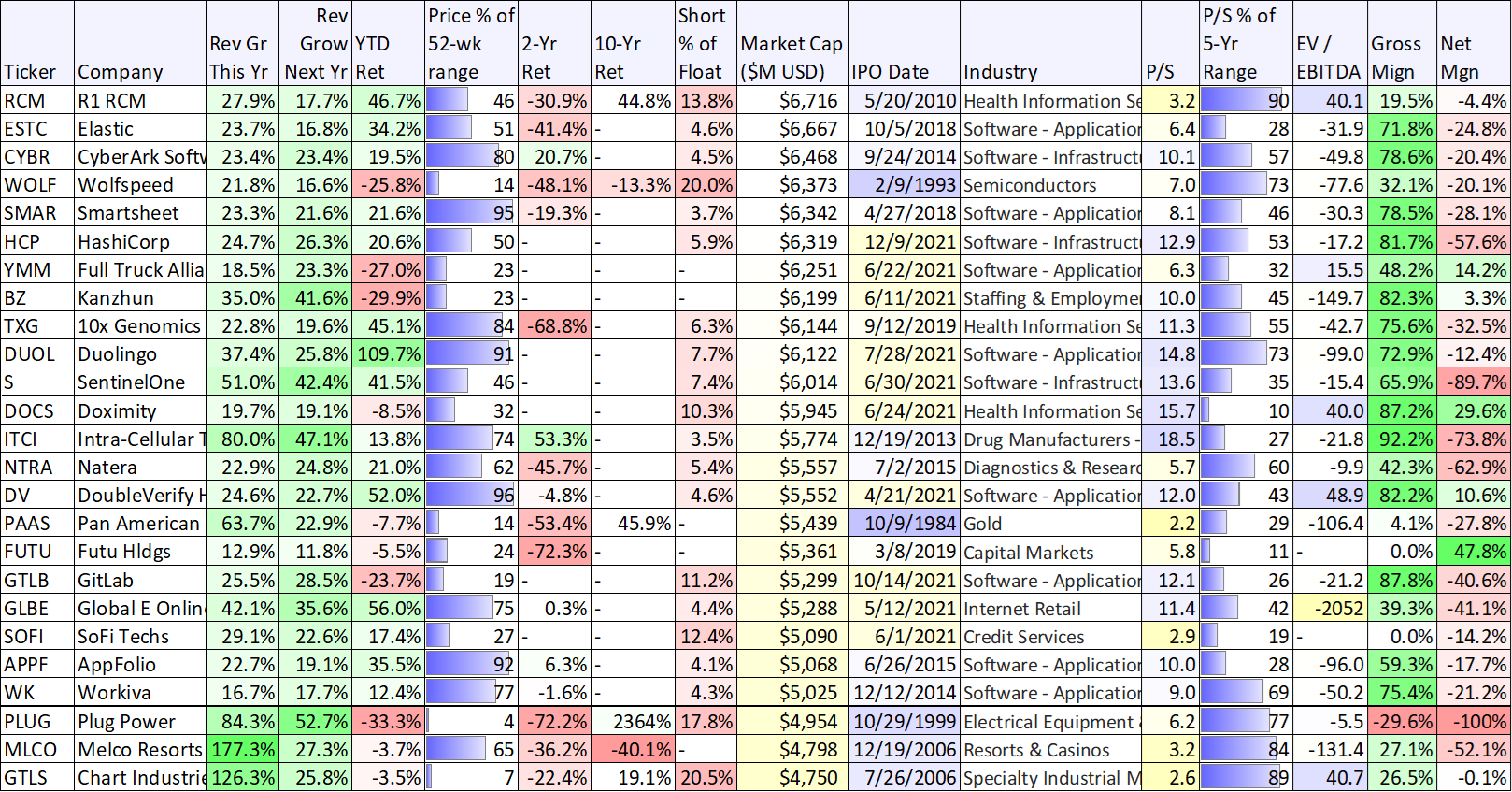Click the -100% net margin cell
The image size is (1512, 792).
click(1474, 722)
